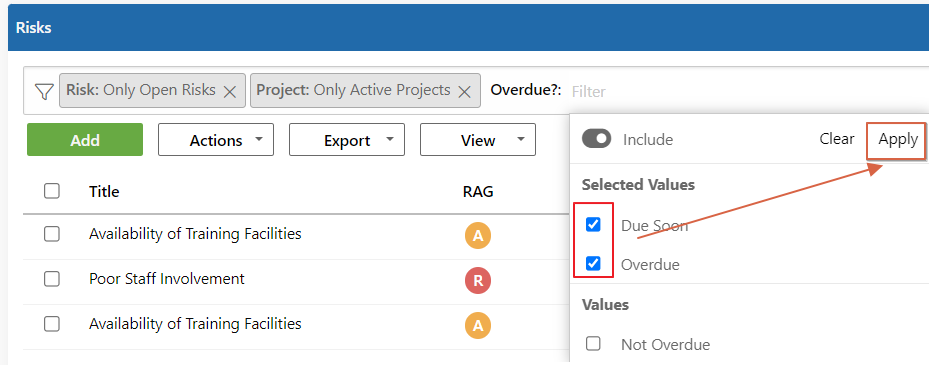
Task: Open the View dropdown
Action: pyautogui.click(x=478, y=140)
